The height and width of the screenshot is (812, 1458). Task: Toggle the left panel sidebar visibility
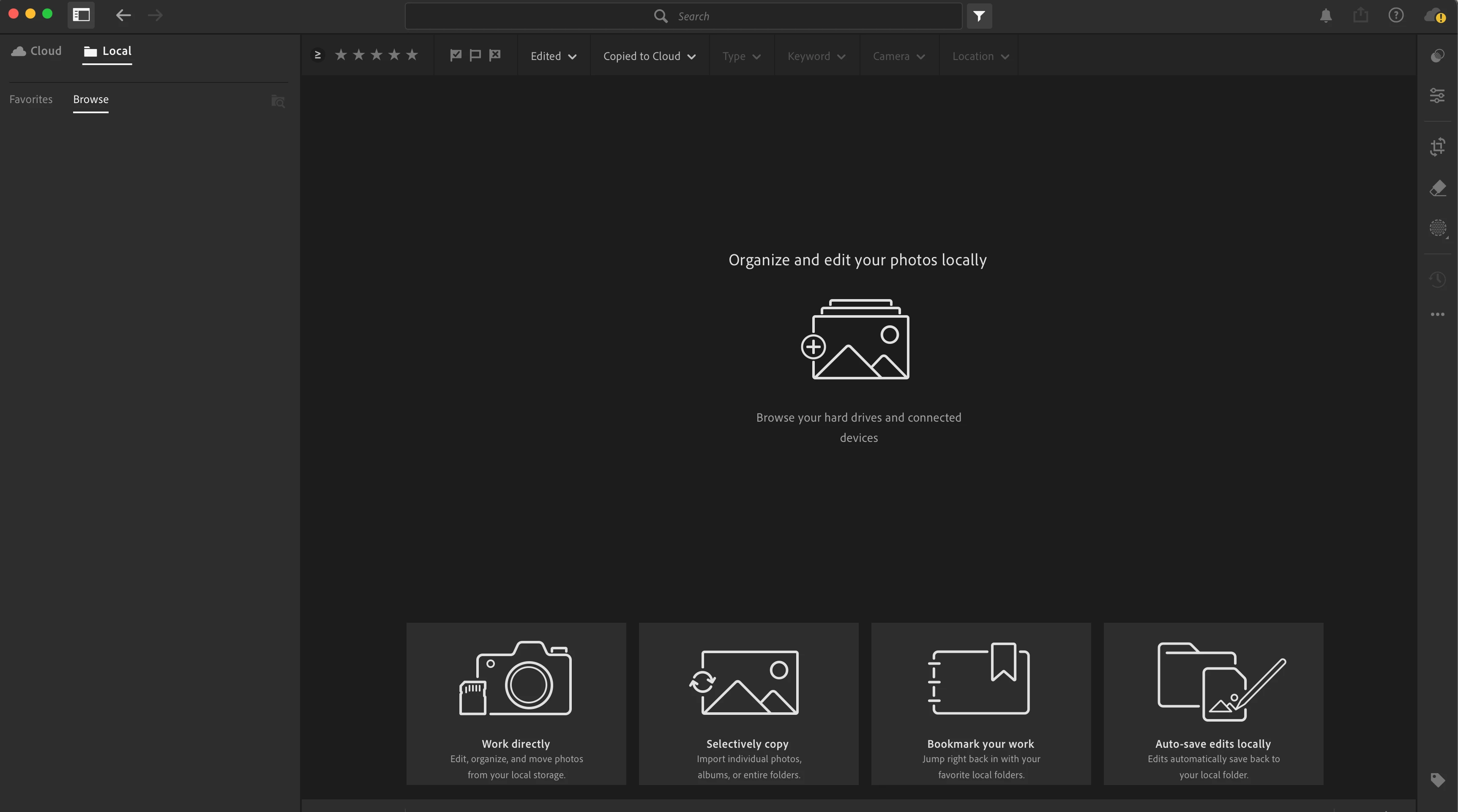point(81,15)
